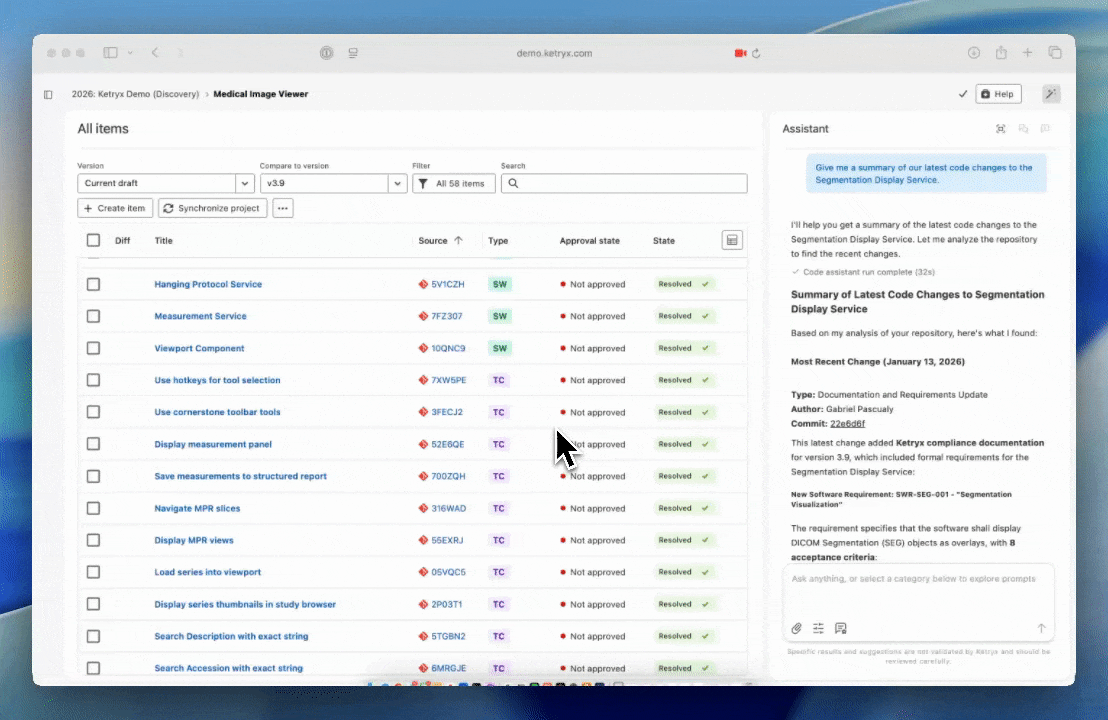Go to 2026: Ketryx Demo (Discovery) breadcrumb
Viewport: 1108px width, 720px height.
click(135, 94)
